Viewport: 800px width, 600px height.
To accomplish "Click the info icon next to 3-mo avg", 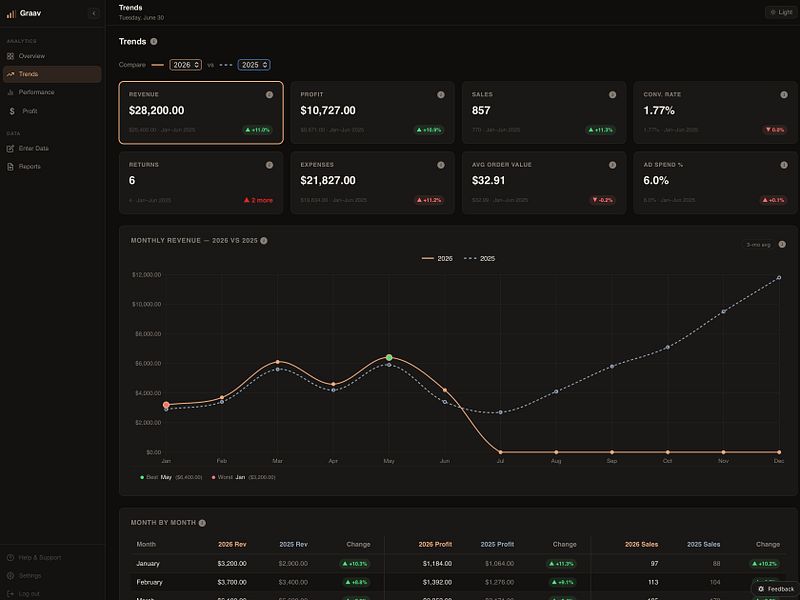I will coord(782,244).
